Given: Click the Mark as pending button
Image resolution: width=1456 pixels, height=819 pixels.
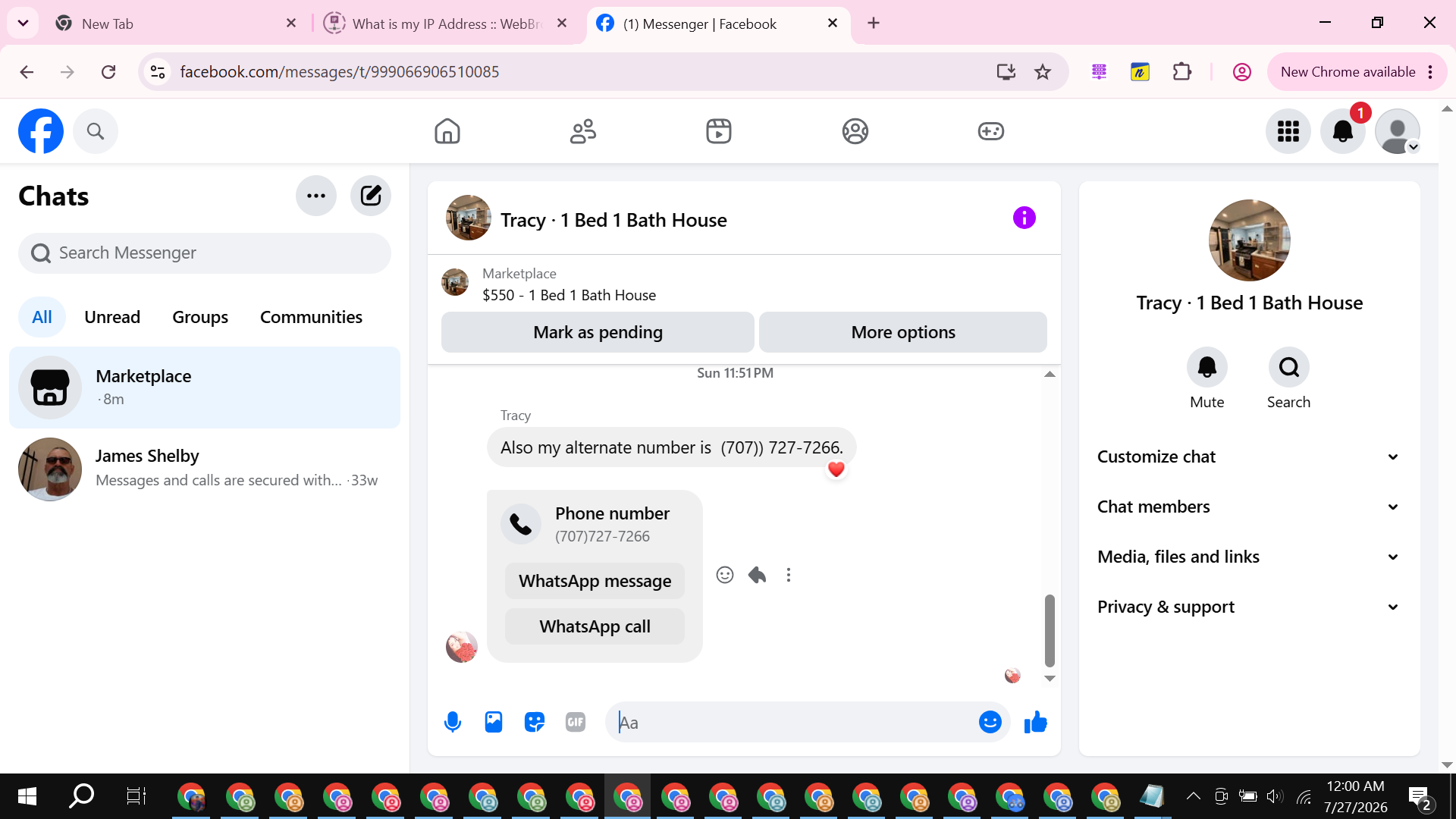Looking at the screenshot, I should pos(598,332).
